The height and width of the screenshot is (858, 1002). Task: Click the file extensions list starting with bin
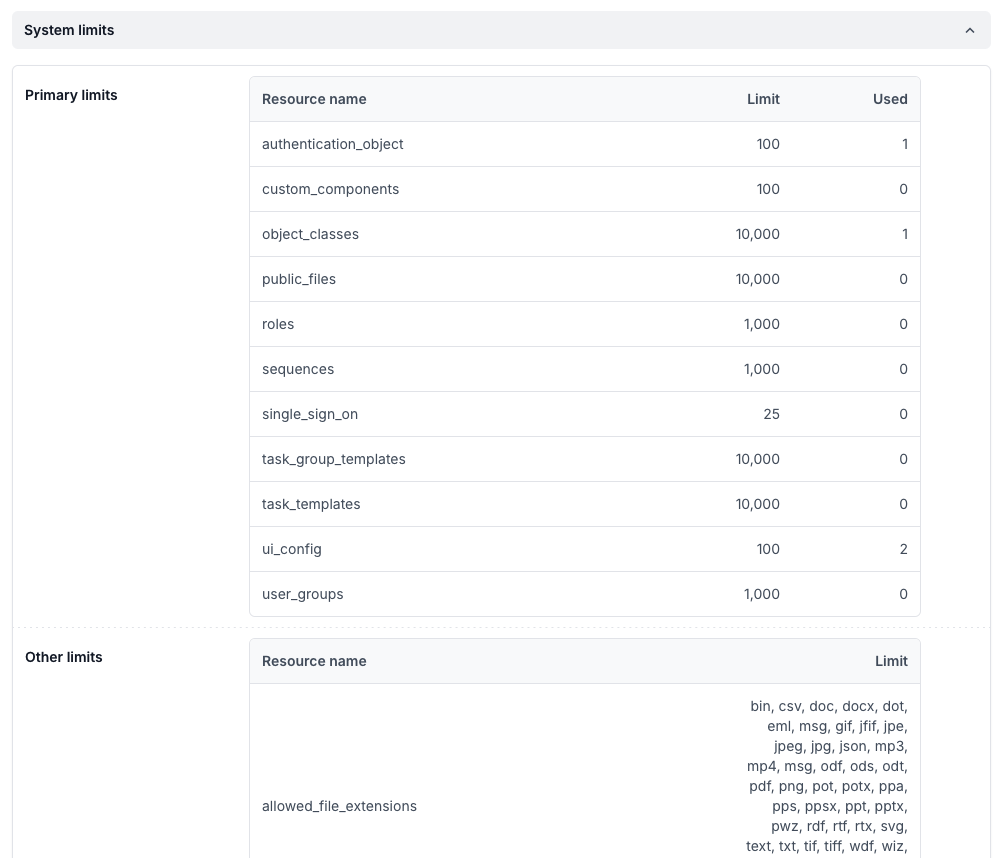pyautogui.click(x=827, y=778)
